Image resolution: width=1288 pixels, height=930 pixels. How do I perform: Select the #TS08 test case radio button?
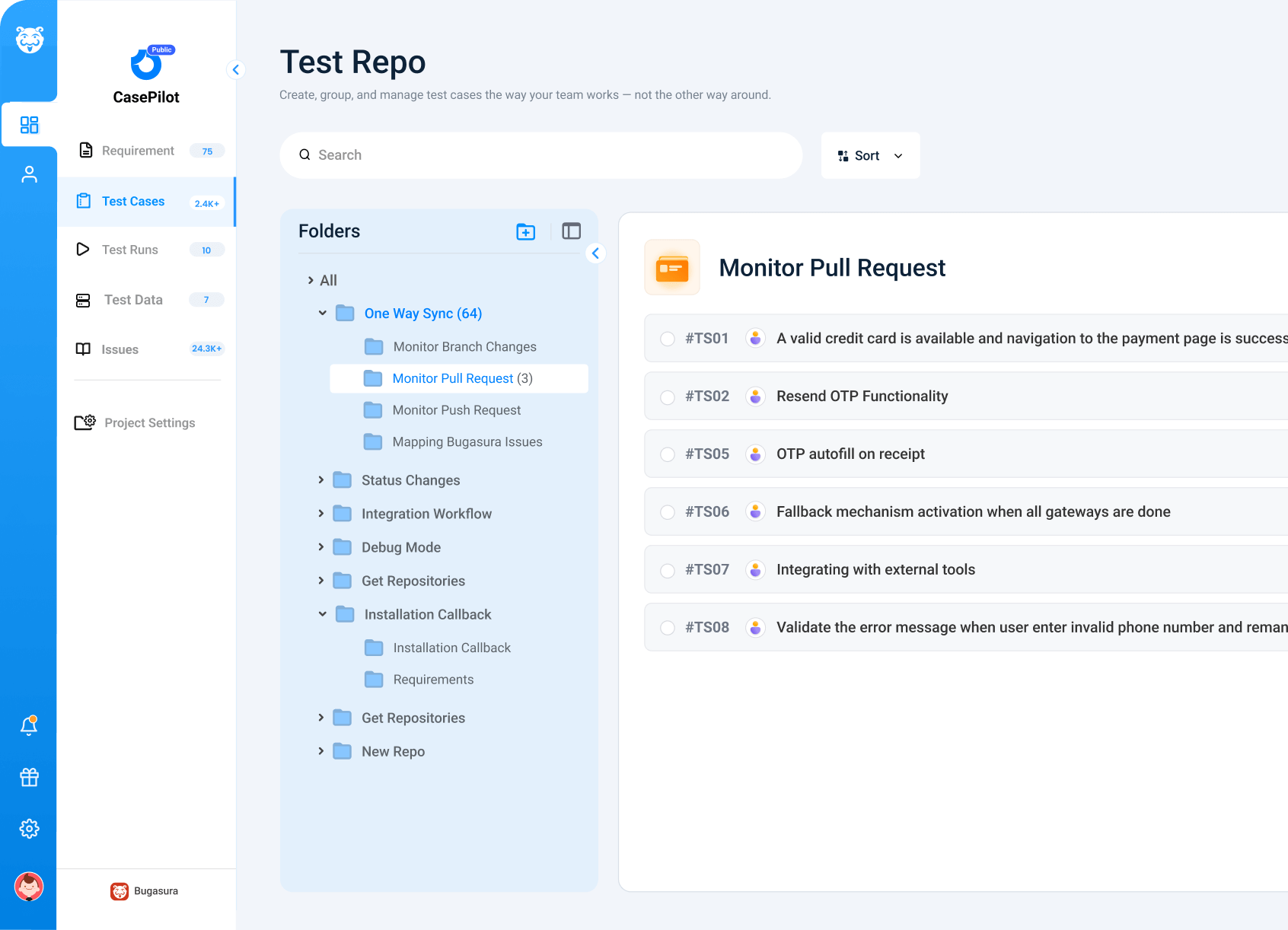pyautogui.click(x=668, y=628)
